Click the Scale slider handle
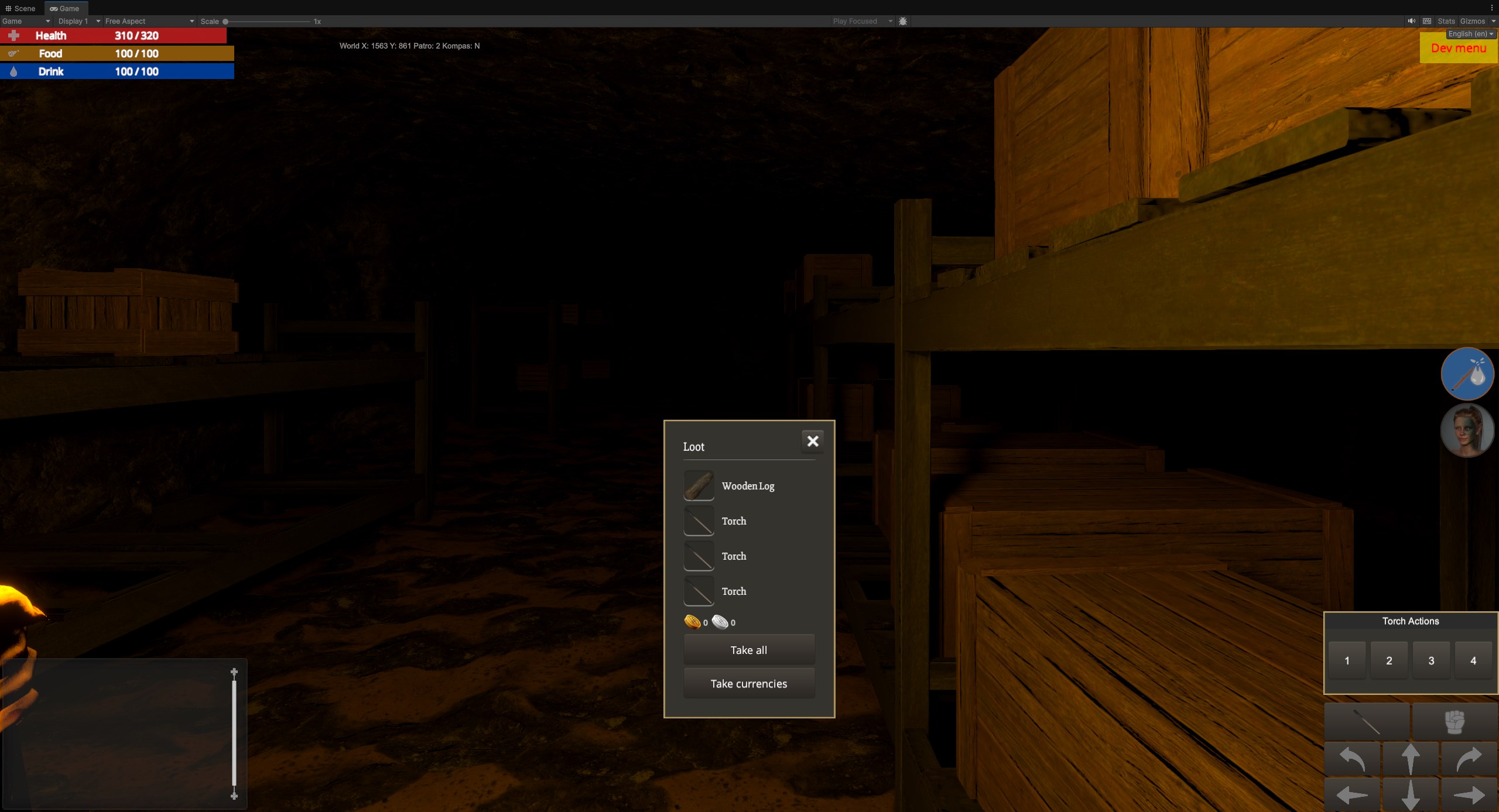Screen dimensions: 1499x812 [x=225, y=22]
